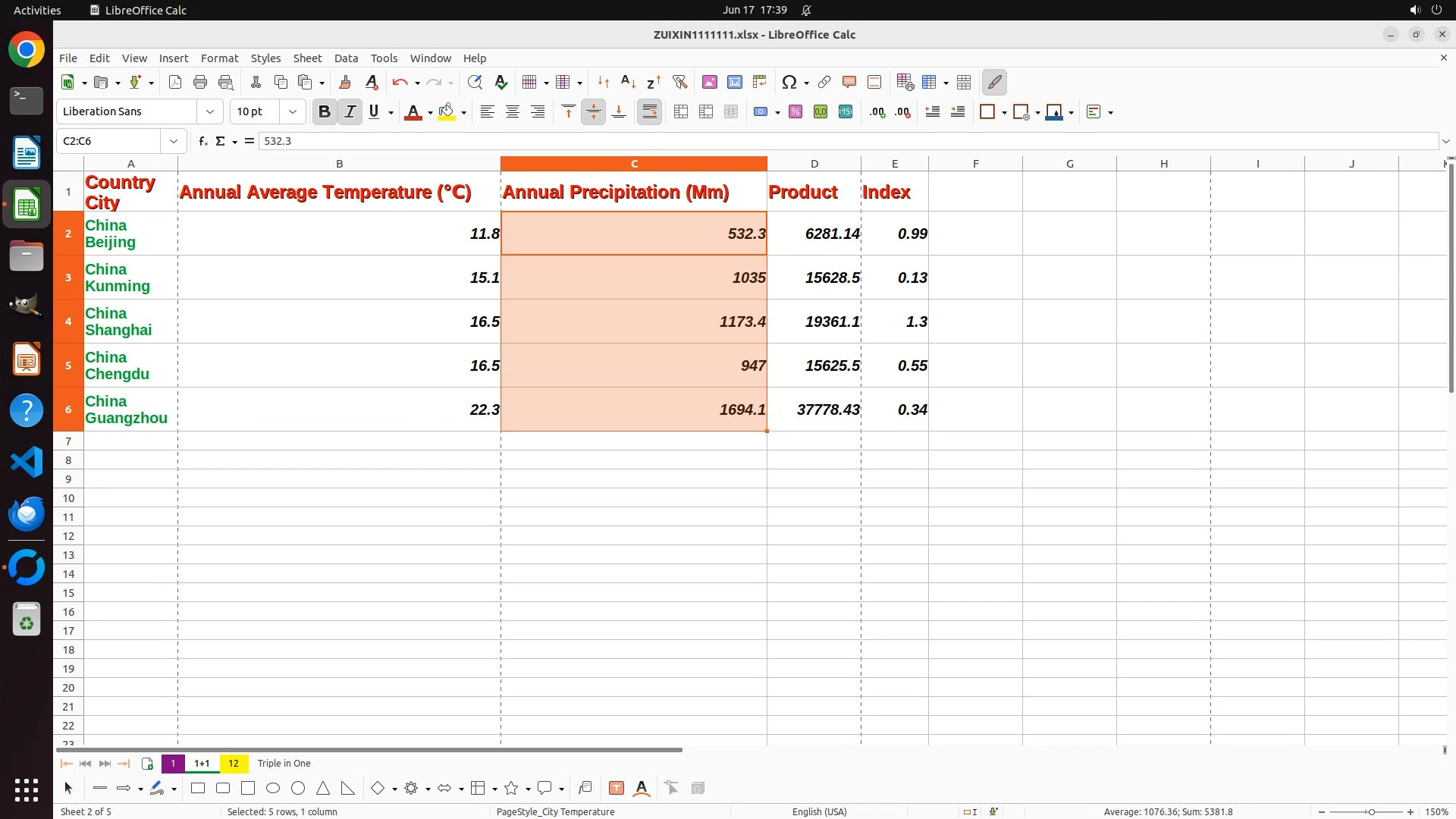The width and height of the screenshot is (1456, 819).
Task: Switch to the Triple in One sheet tab
Action: click(x=284, y=763)
